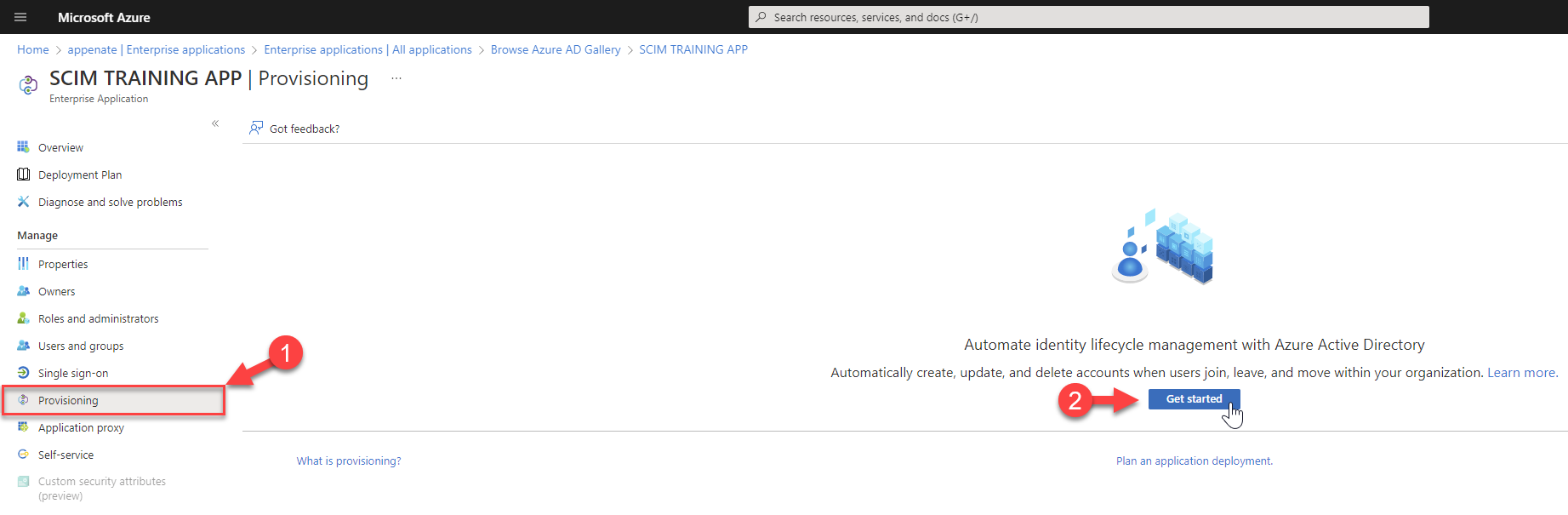Click the Deployment Plan book icon
1568x515 pixels.
23,175
